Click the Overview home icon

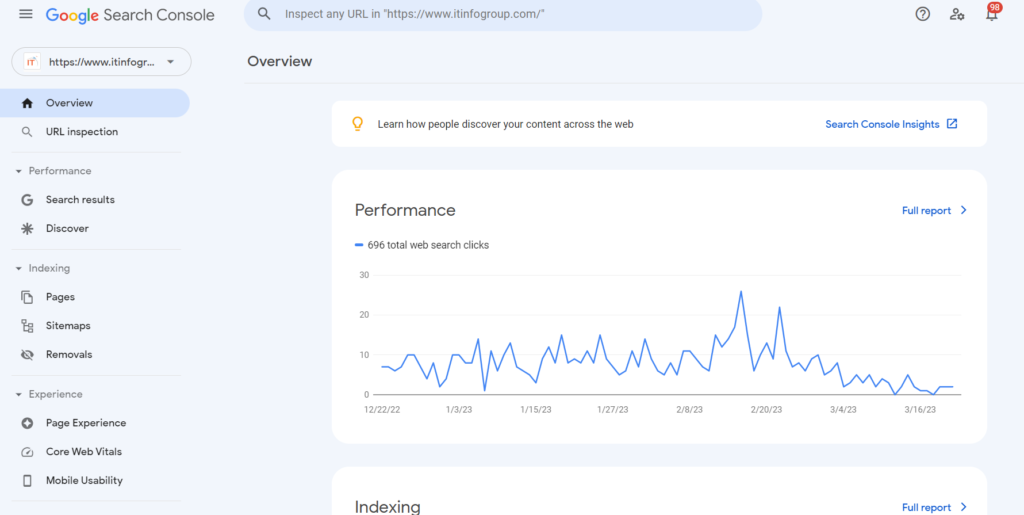[27, 103]
